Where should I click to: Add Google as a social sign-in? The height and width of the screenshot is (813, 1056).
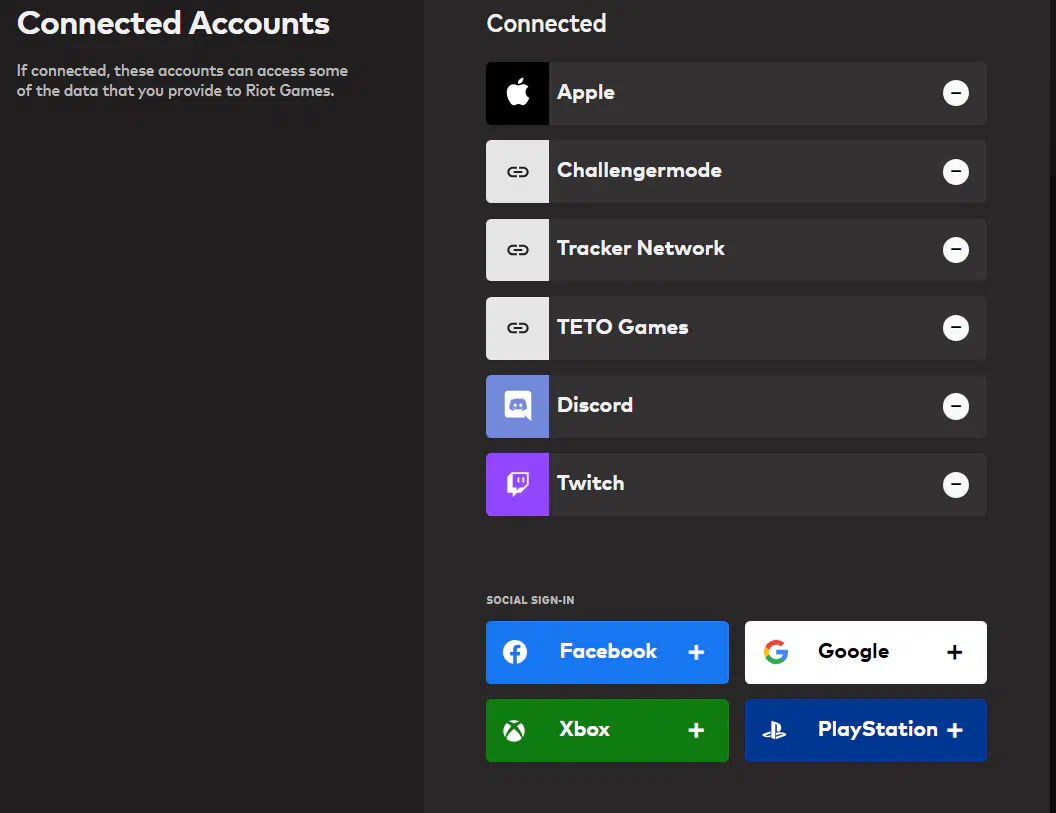865,652
